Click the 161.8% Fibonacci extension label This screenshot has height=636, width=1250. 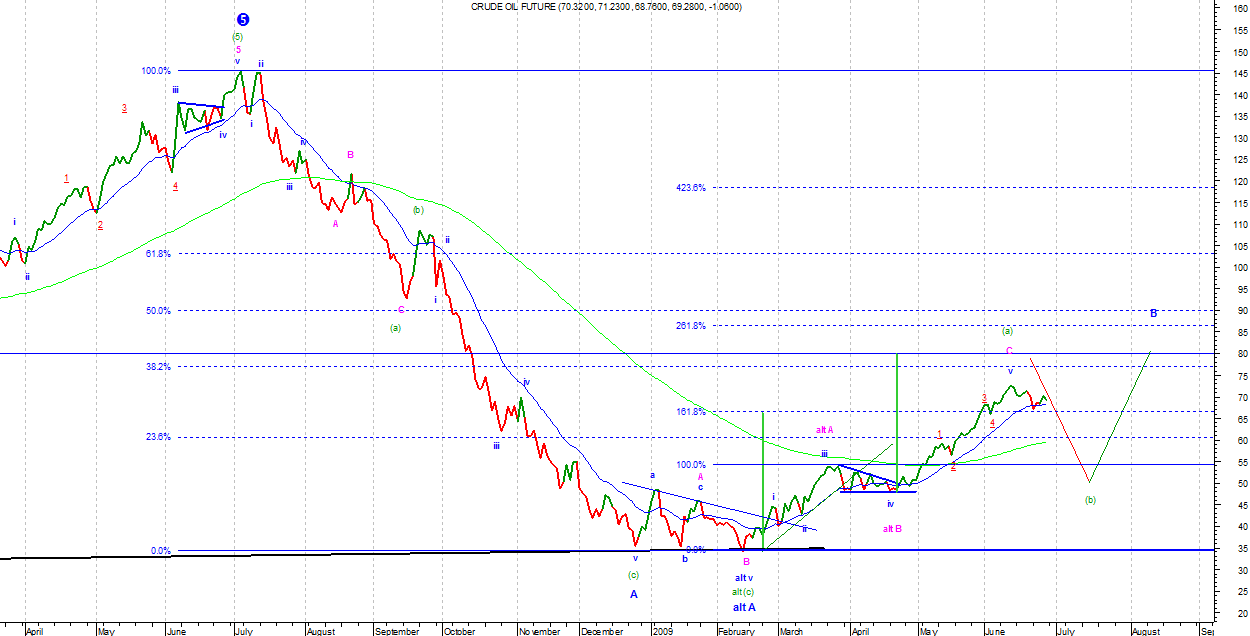click(691, 411)
